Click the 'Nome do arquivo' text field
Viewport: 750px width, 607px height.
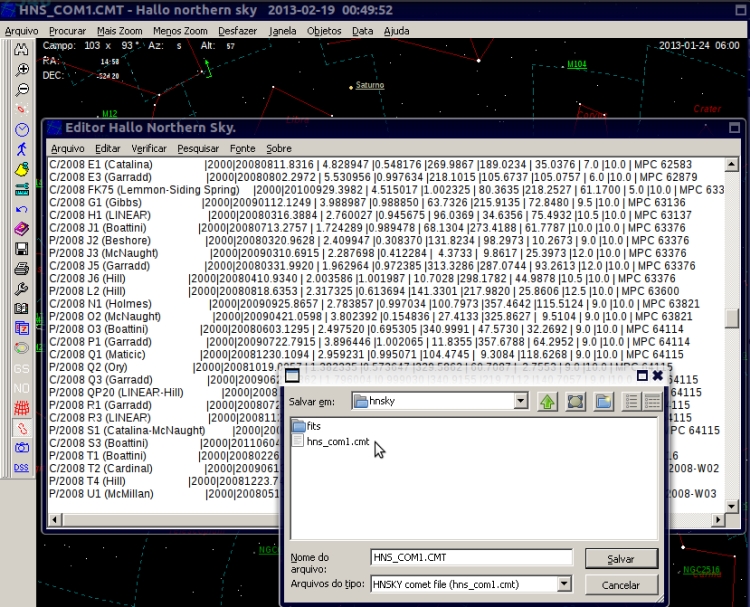click(471, 557)
